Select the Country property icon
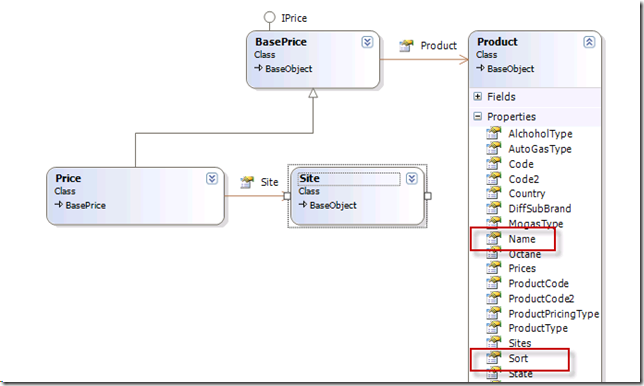This screenshot has width=644, height=386. point(494,193)
